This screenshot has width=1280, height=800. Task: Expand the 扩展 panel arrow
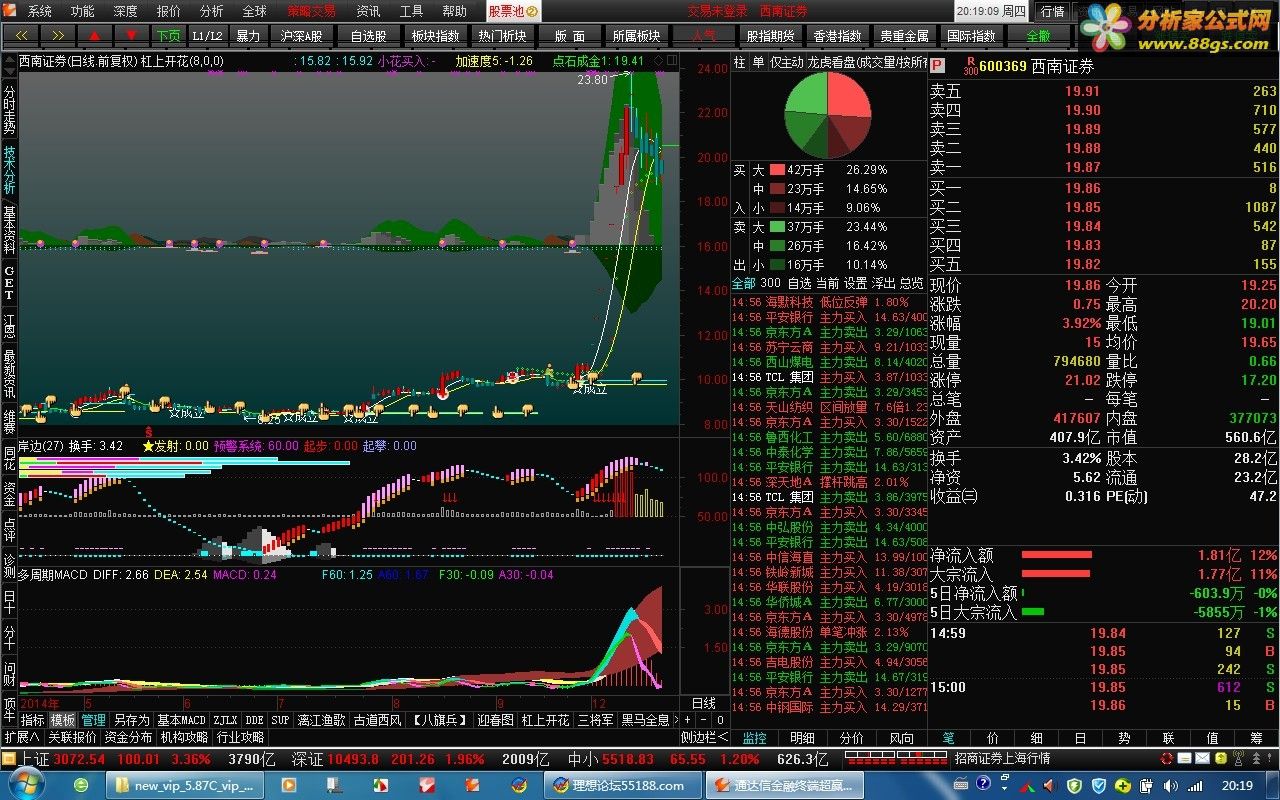pos(21,737)
